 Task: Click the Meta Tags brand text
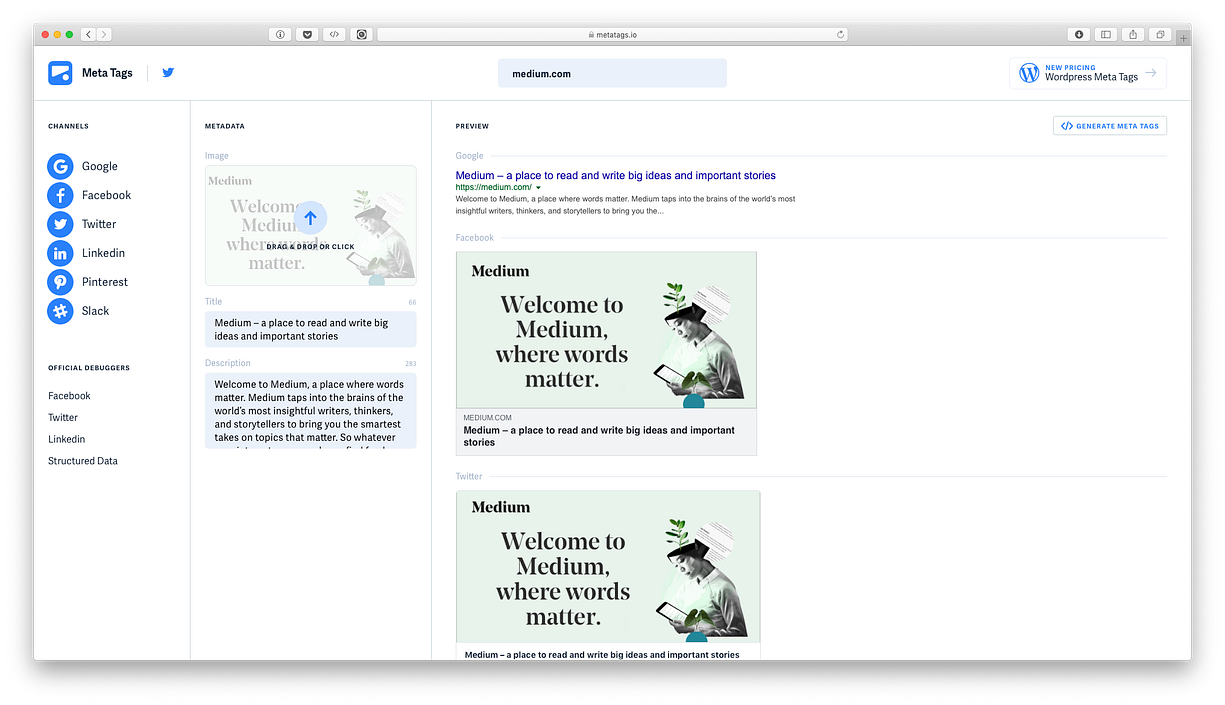click(107, 73)
